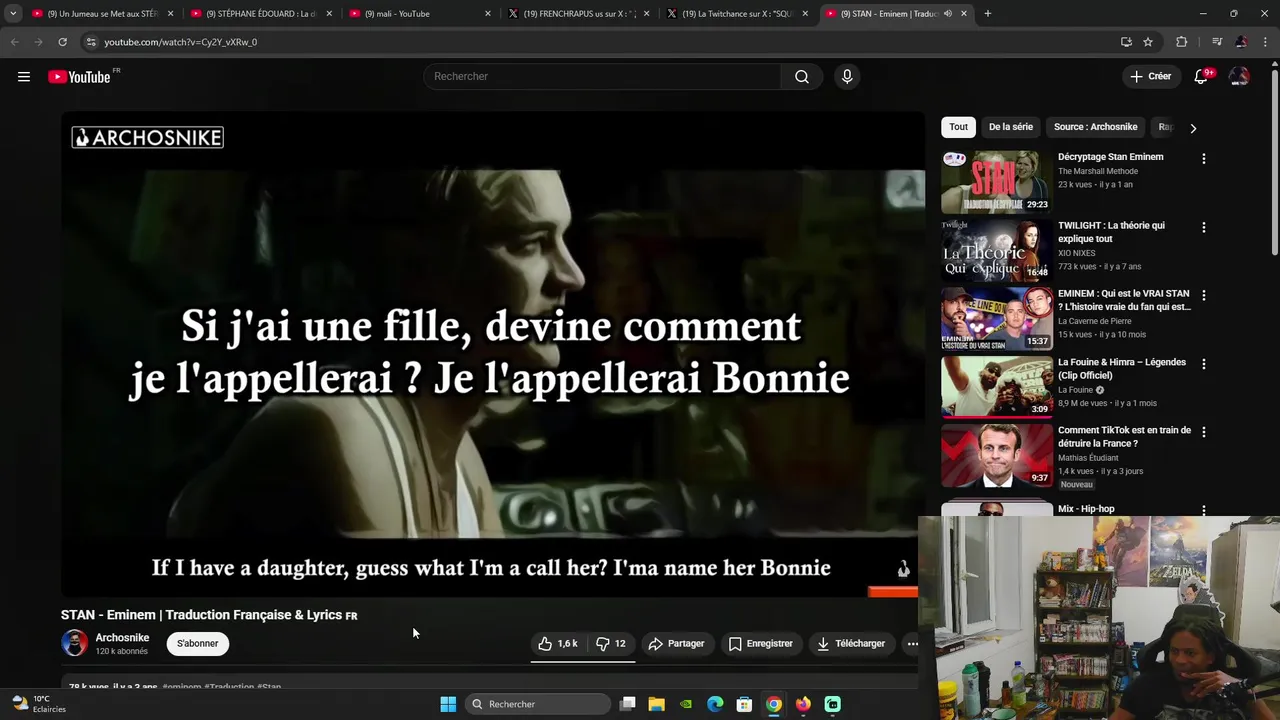This screenshot has width=1280, height=720.
Task: Open File Explorer from the taskbar
Action: click(x=656, y=704)
